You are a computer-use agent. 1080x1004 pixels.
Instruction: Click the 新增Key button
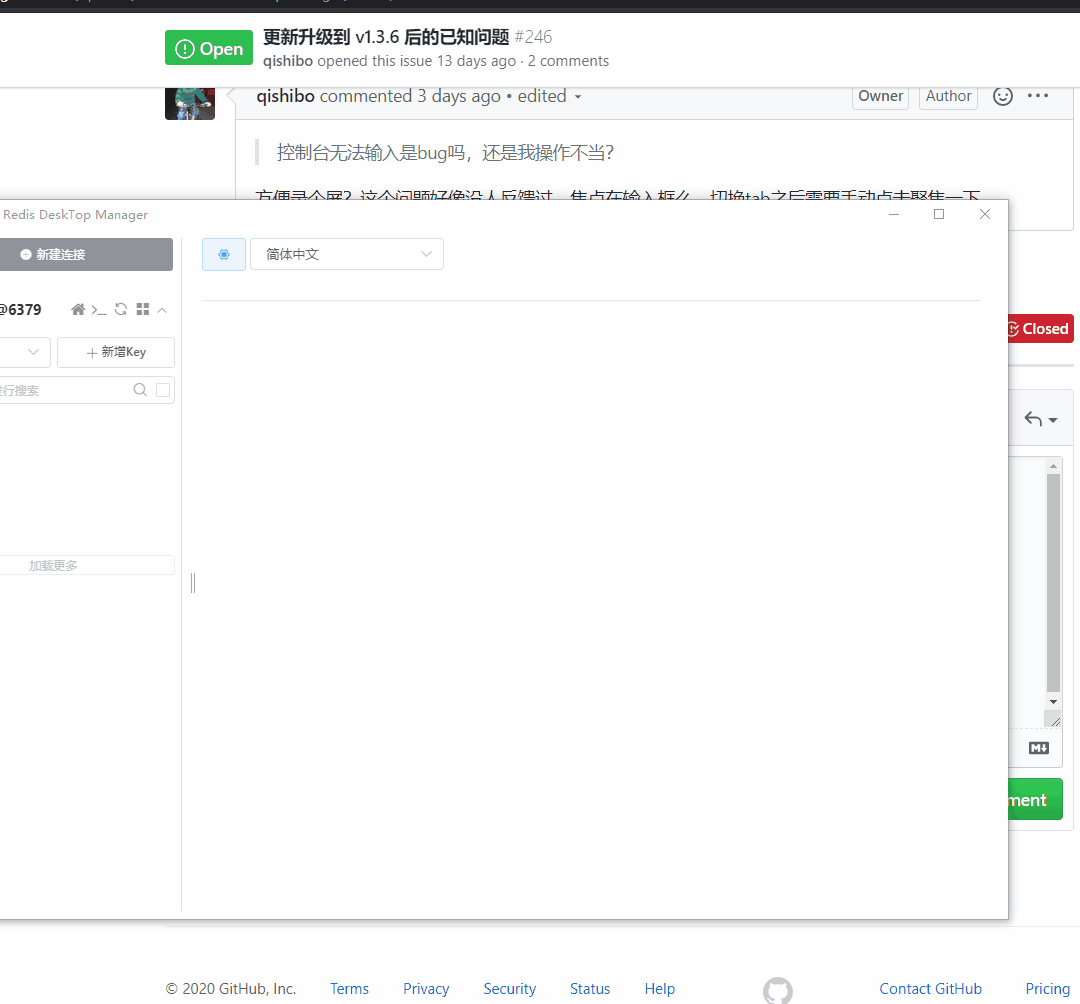[x=116, y=352]
